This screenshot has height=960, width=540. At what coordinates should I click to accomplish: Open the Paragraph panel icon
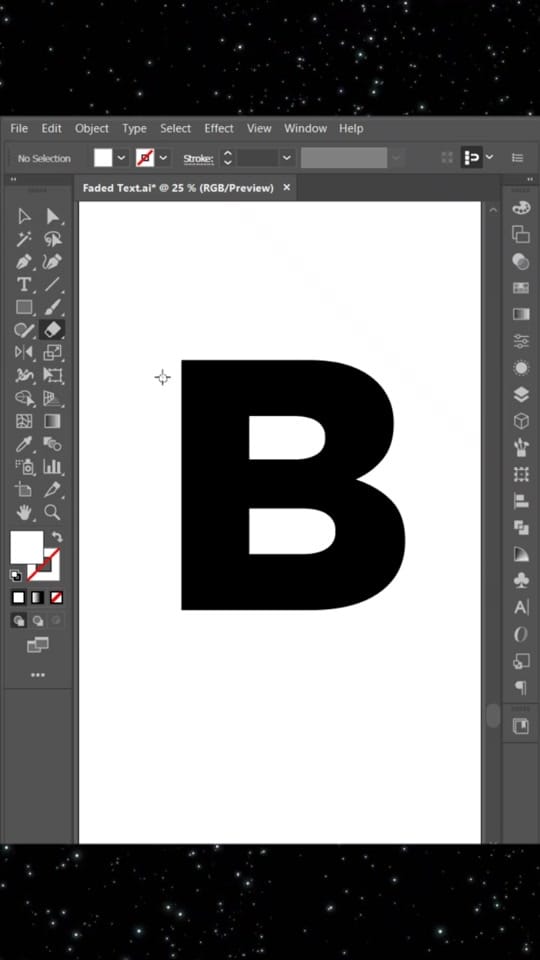(x=521, y=688)
